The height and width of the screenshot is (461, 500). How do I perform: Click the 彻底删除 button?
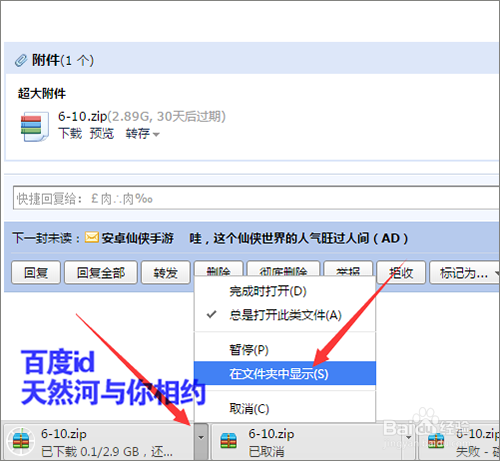click(x=283, y=269)
